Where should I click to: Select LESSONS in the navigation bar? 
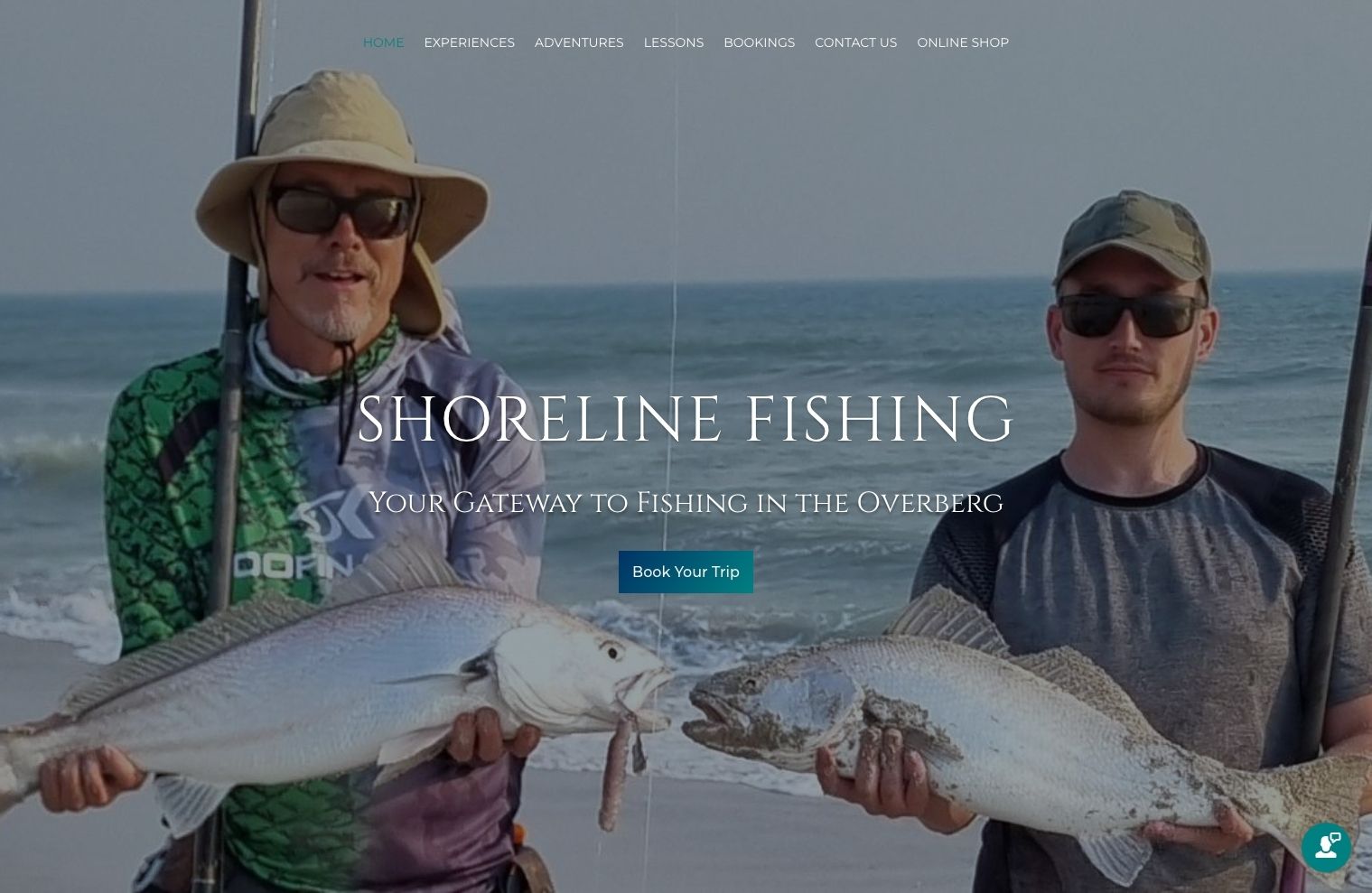(673, 42)
